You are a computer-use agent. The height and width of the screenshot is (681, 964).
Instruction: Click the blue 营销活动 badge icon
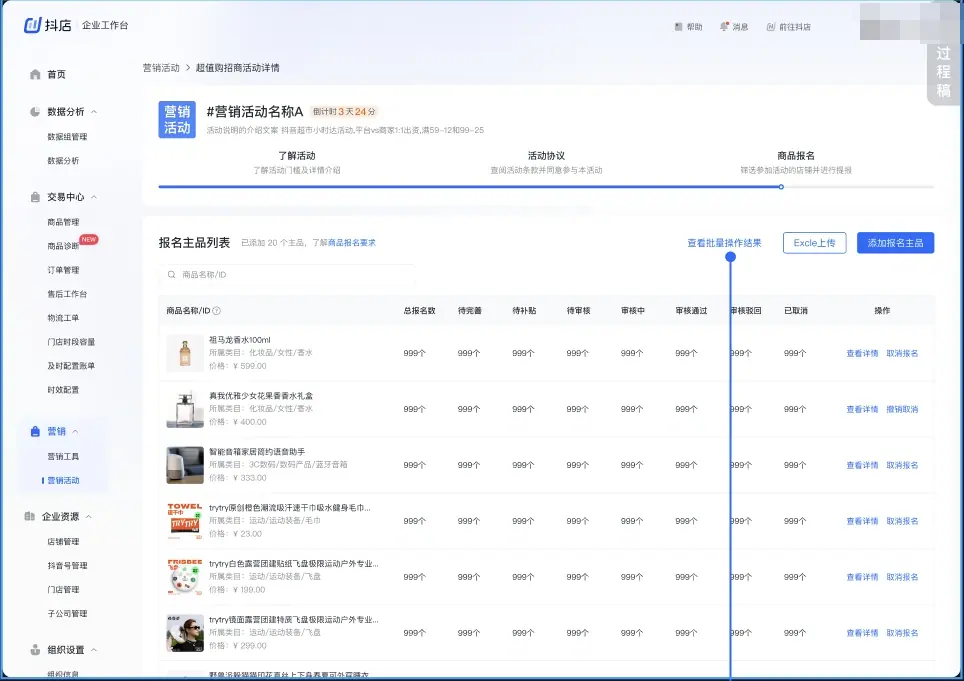[177, 119]
